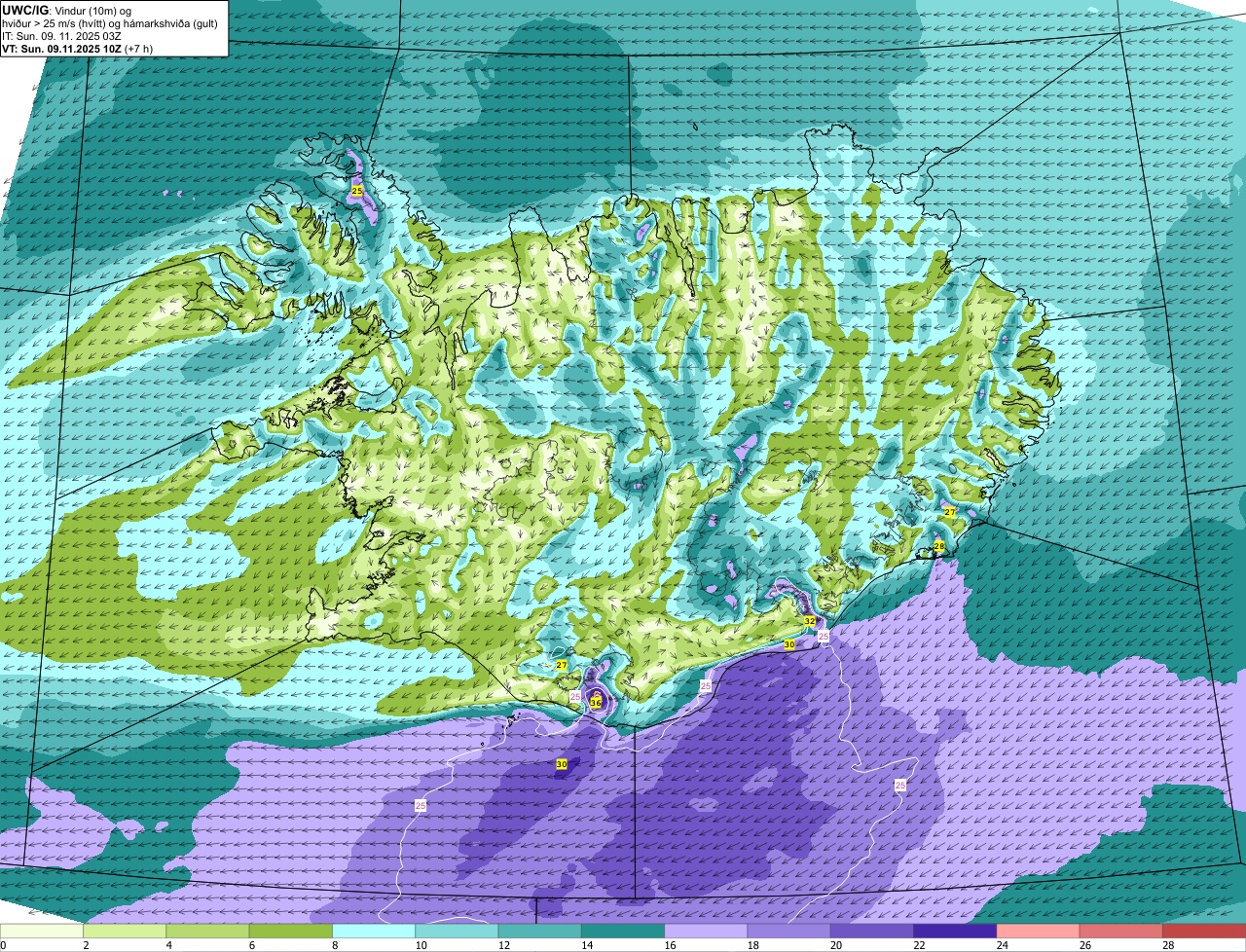Click the legend scale number 8
This screenshot has width=1246, height=952.
335,945
